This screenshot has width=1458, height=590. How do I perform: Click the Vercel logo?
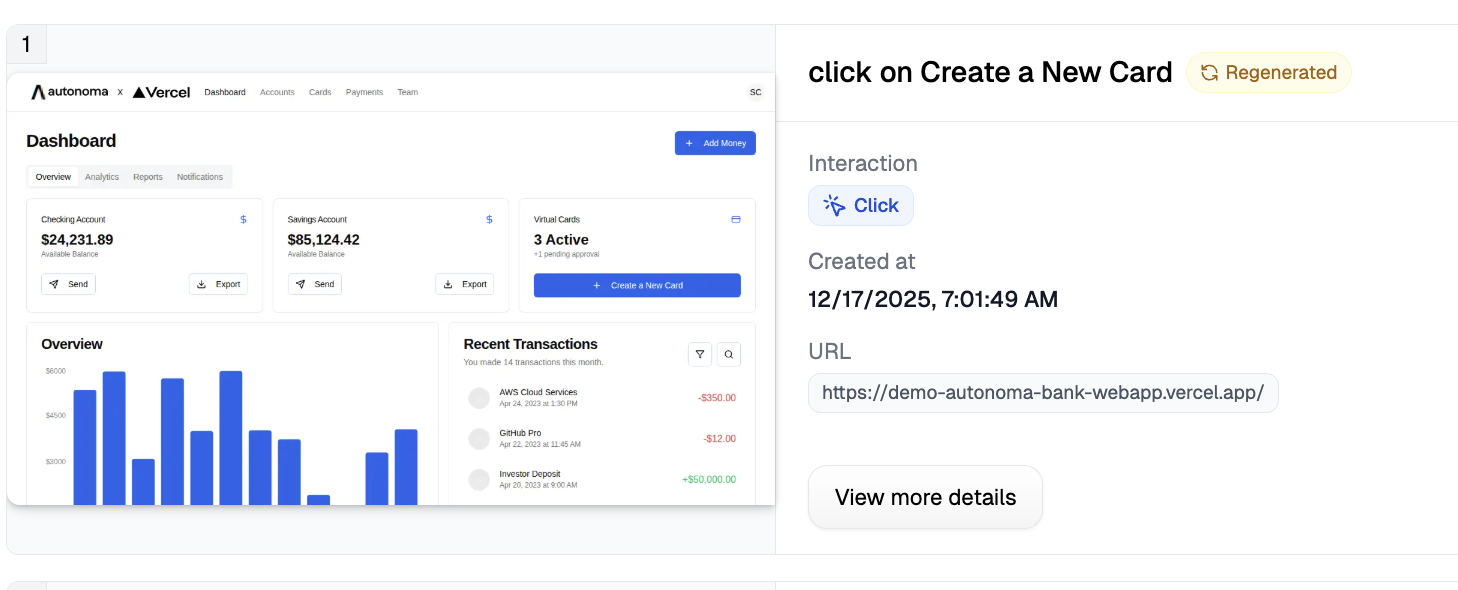coord(161,92)
